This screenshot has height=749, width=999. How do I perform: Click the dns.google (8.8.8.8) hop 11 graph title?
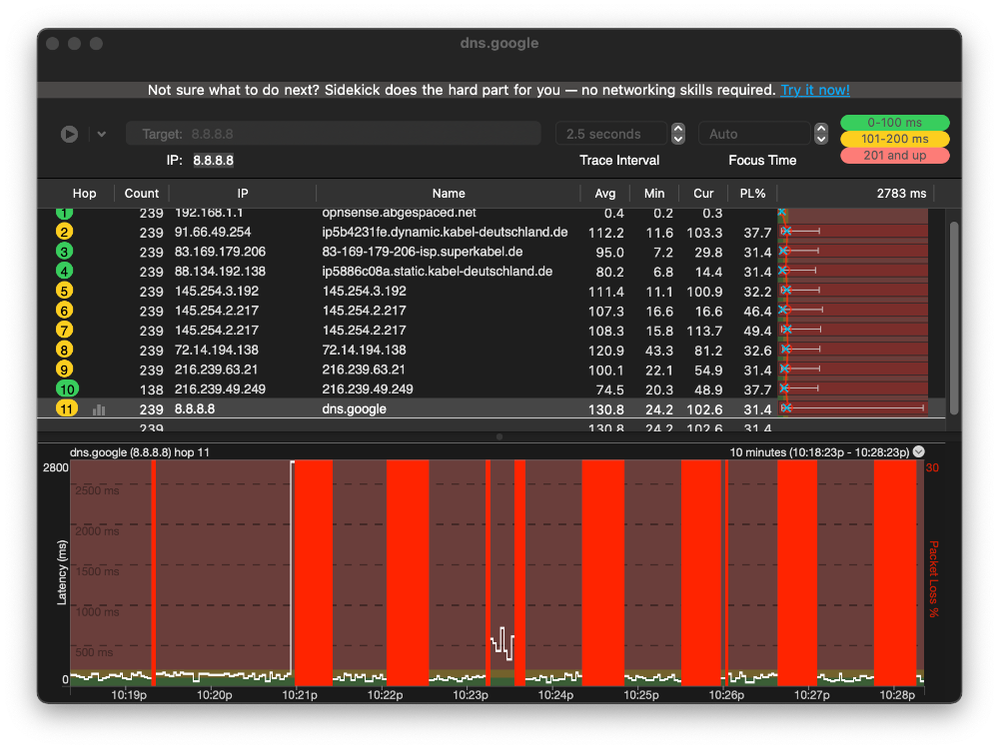pos(140,452)
